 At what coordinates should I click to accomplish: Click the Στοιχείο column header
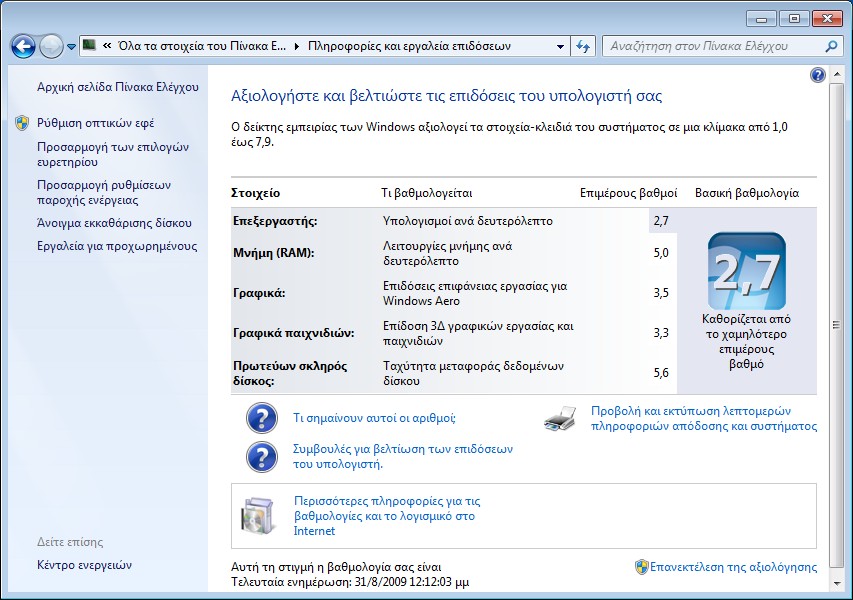pyautogui.click(x=256, y=193)
